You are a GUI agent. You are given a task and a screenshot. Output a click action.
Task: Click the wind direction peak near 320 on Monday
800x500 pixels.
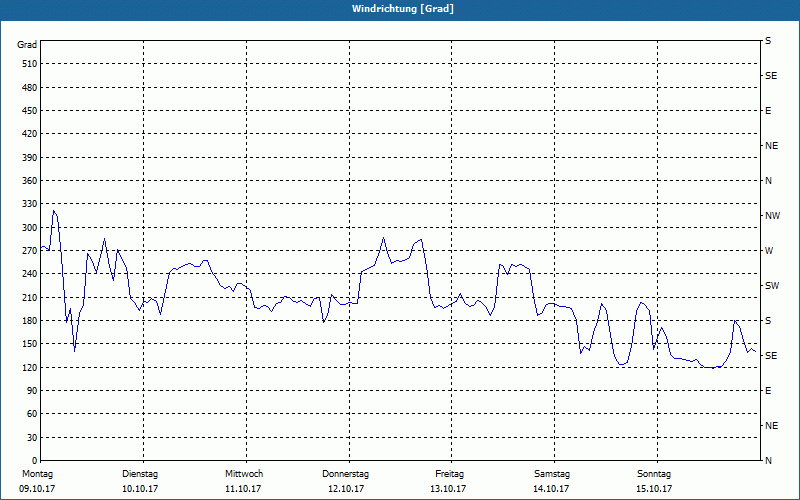tap(54, 211)
